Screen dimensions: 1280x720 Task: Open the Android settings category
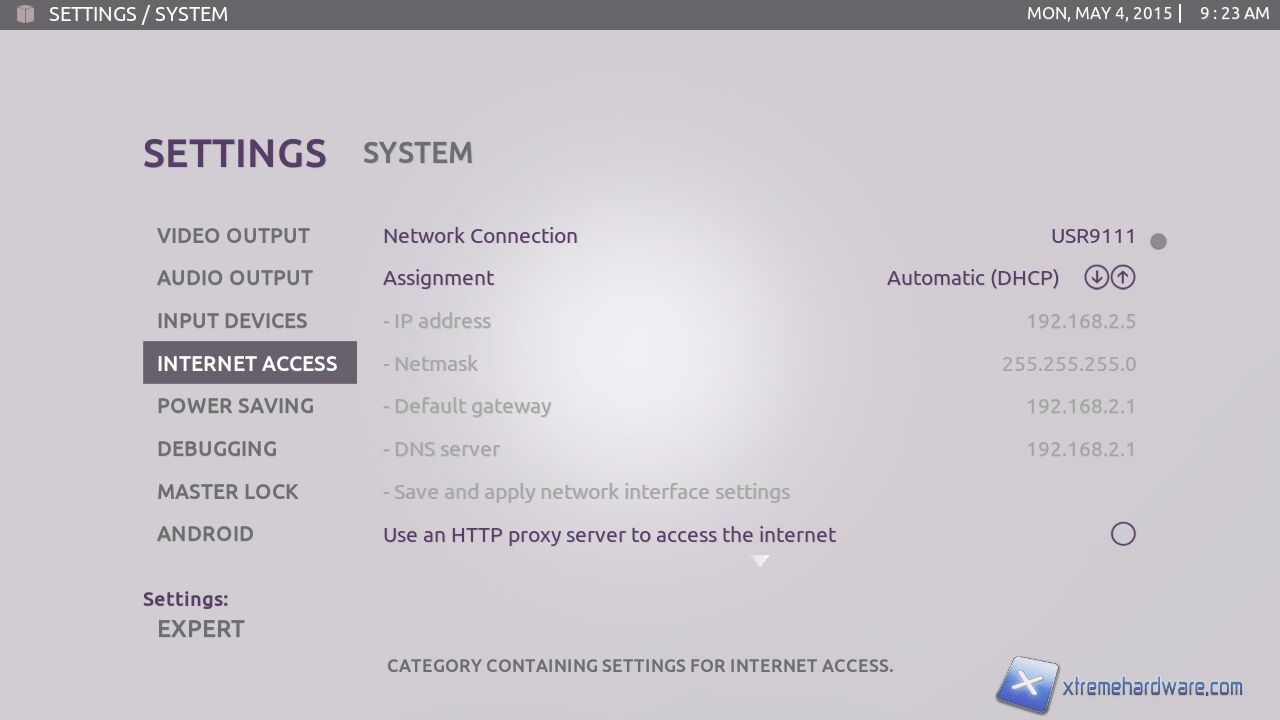[205, 534]
